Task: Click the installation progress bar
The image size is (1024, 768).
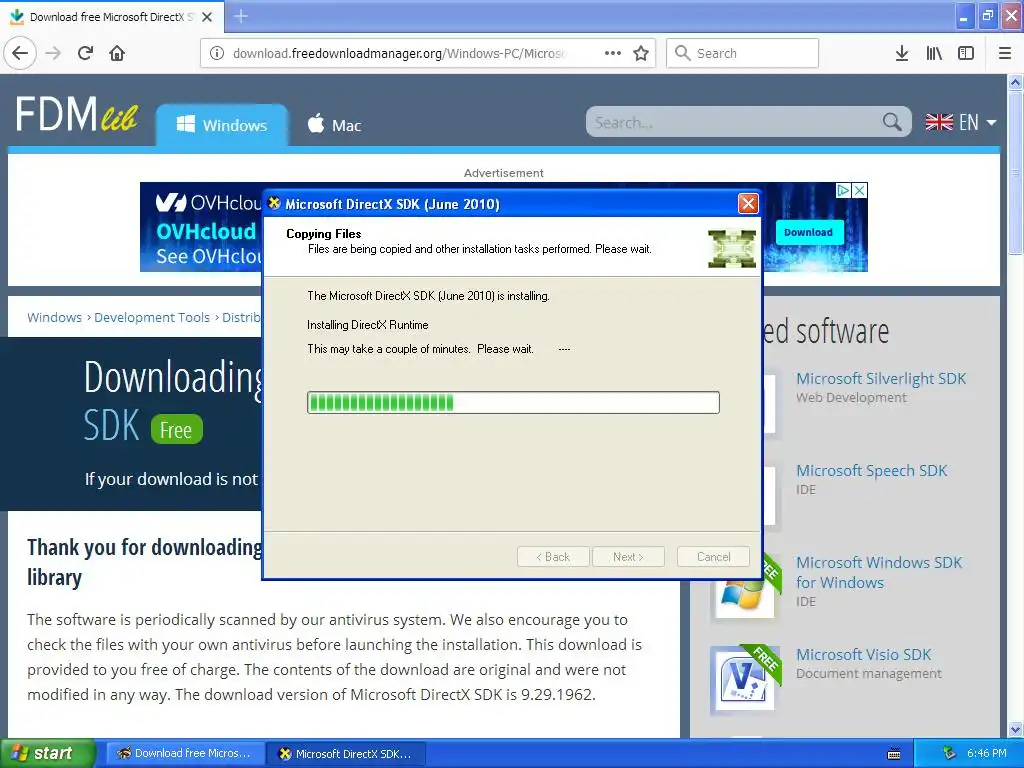Action: point(513,402)
